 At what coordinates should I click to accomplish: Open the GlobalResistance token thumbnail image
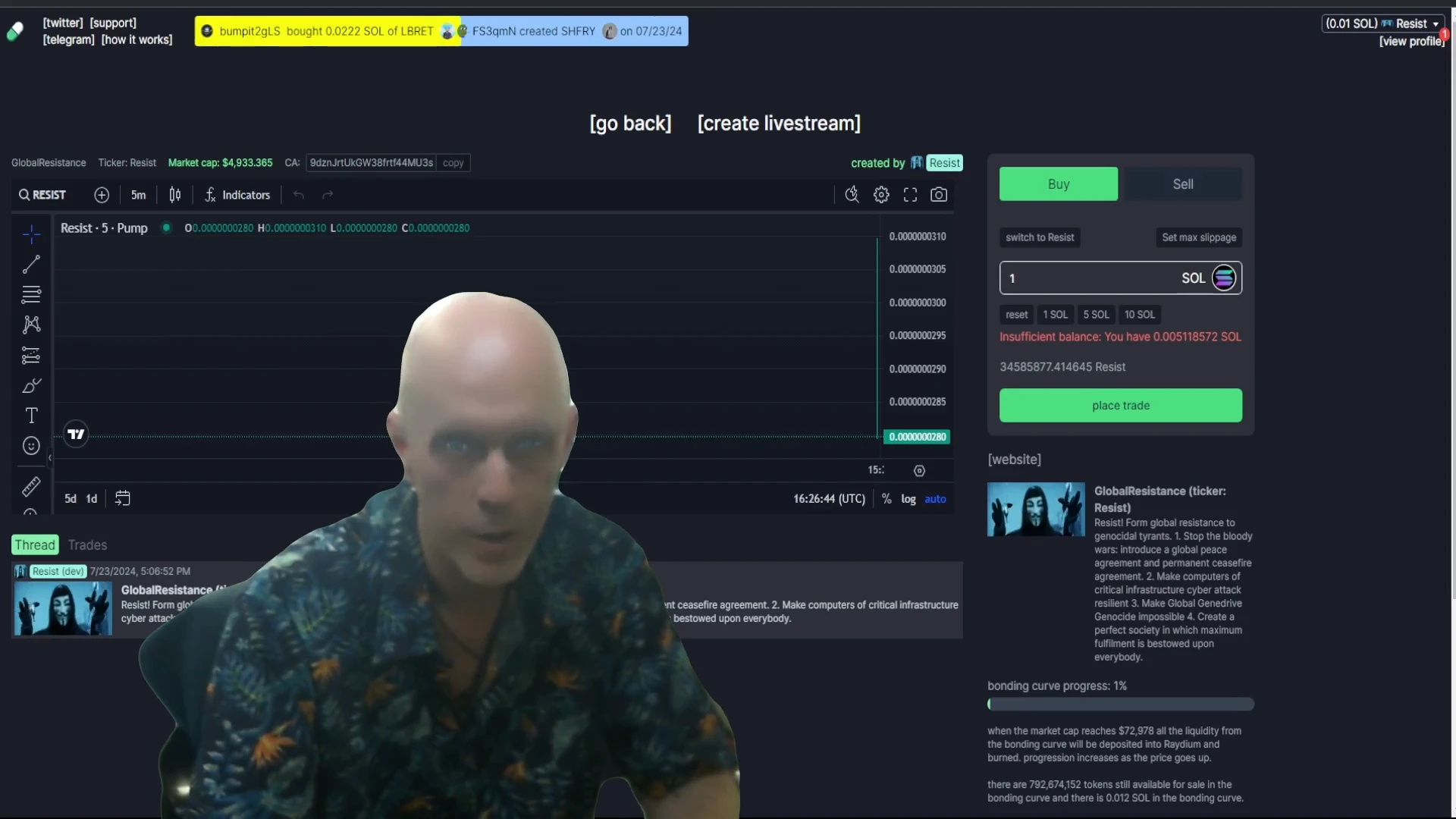(1036, 510)
